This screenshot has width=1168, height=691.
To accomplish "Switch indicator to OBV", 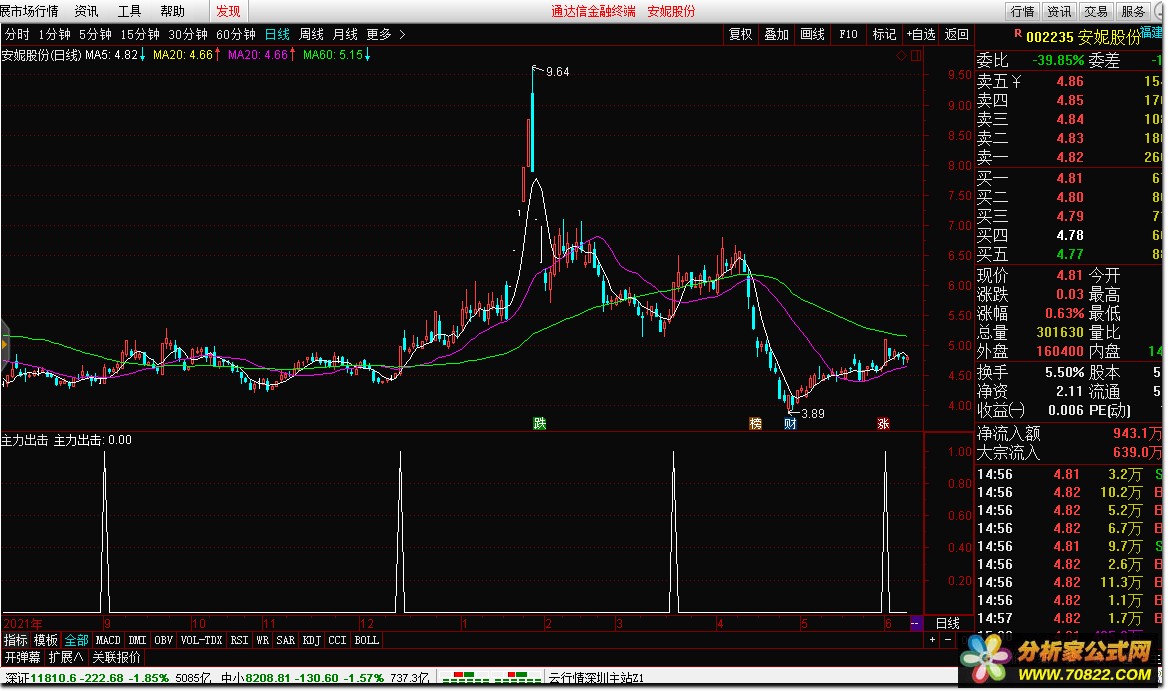I will (163, 640).
